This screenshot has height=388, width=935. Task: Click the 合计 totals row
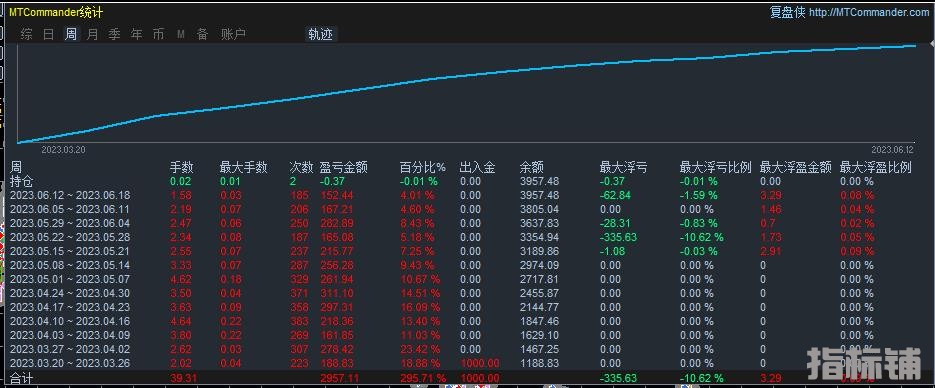[468, 378]
